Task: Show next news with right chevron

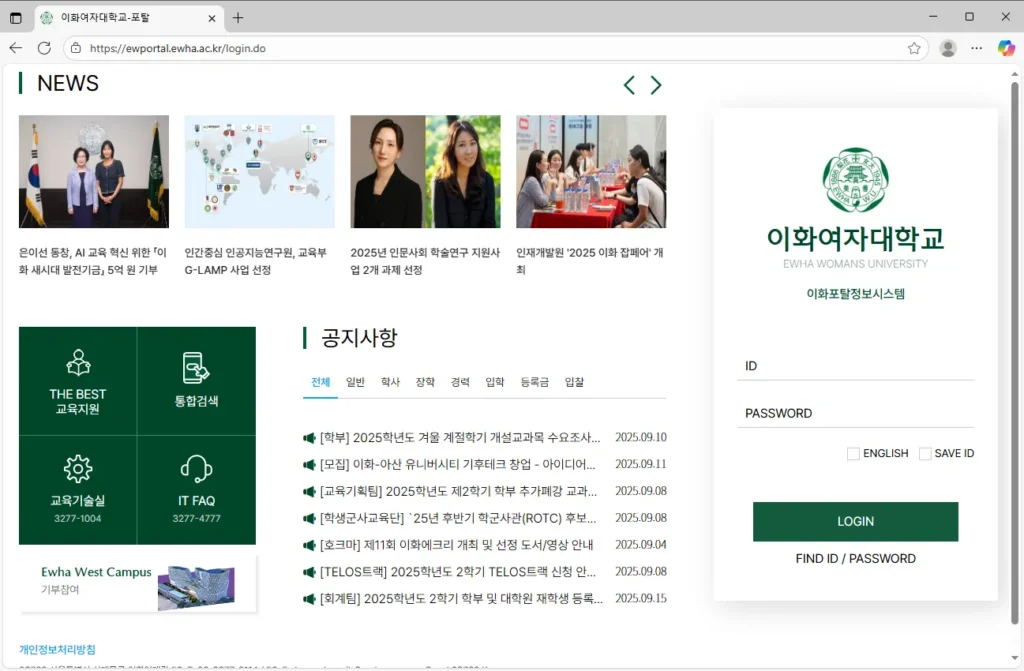Action: point(656,85)
